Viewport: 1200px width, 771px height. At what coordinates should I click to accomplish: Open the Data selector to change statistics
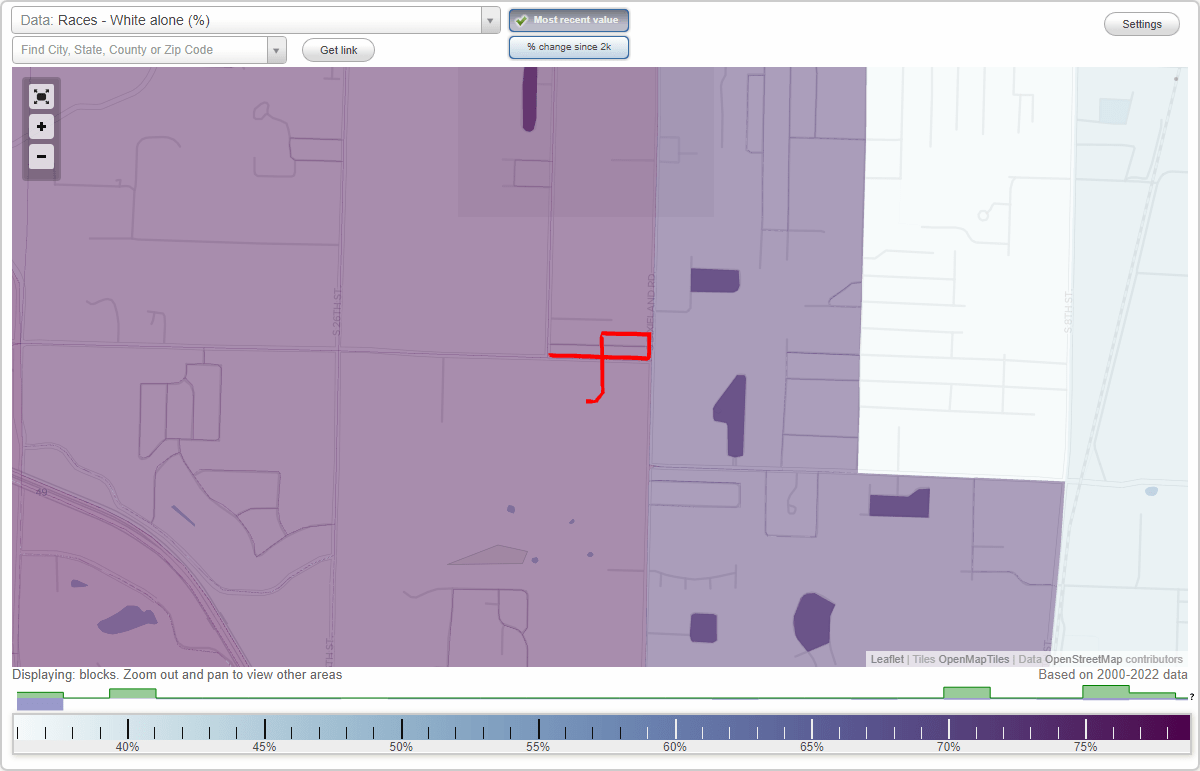click(250, 19)
